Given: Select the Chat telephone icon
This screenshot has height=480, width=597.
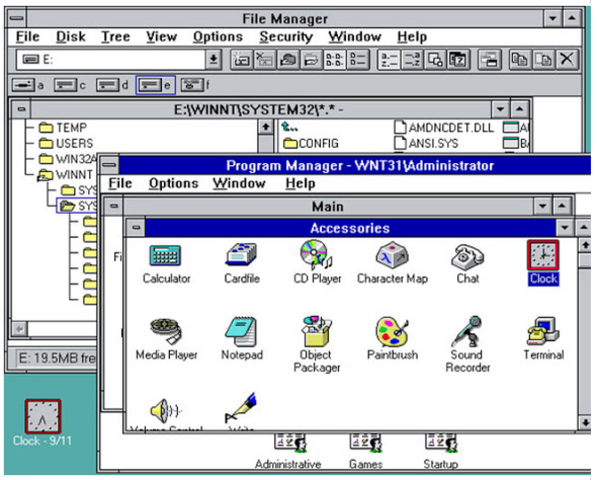Looking at the screenshot, I should (x=467, y=256).
